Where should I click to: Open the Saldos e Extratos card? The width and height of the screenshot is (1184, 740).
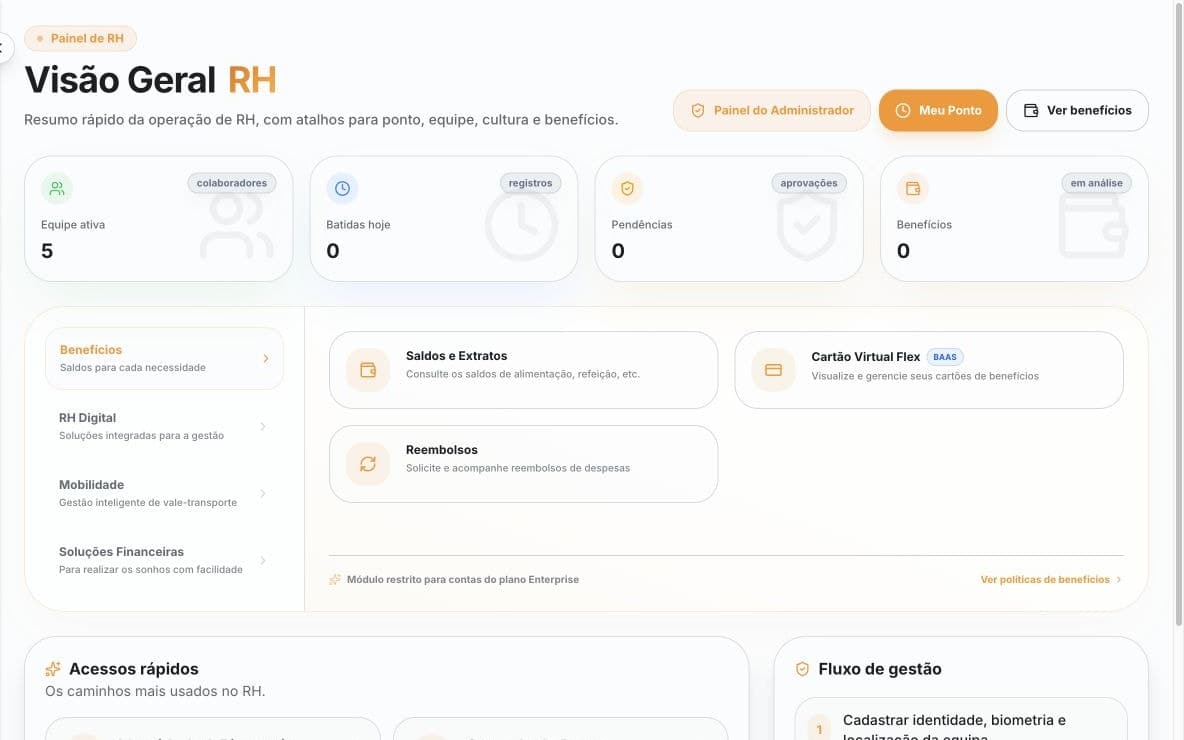[x=523, y=370]
